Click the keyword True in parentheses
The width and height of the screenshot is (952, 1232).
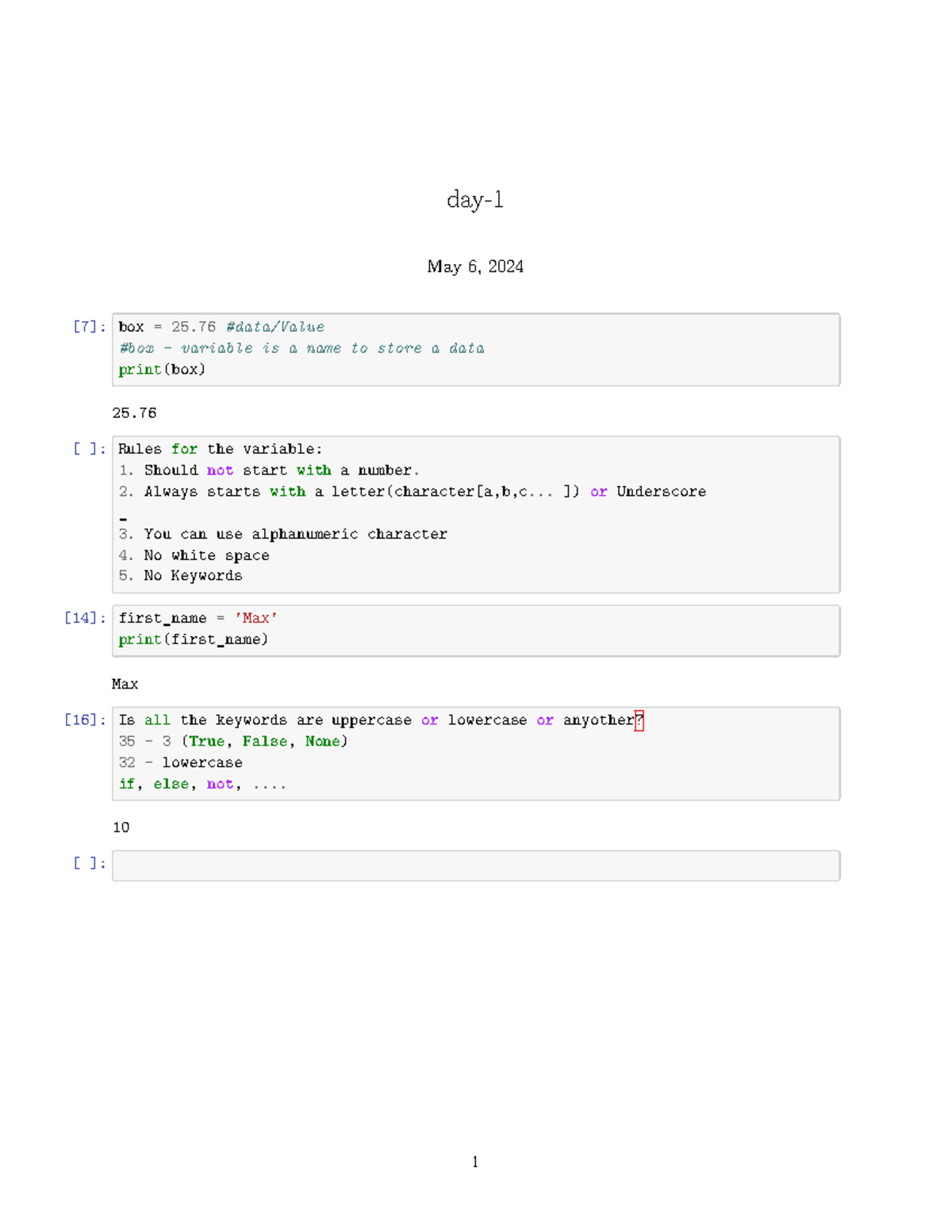[x=207, y=741]
